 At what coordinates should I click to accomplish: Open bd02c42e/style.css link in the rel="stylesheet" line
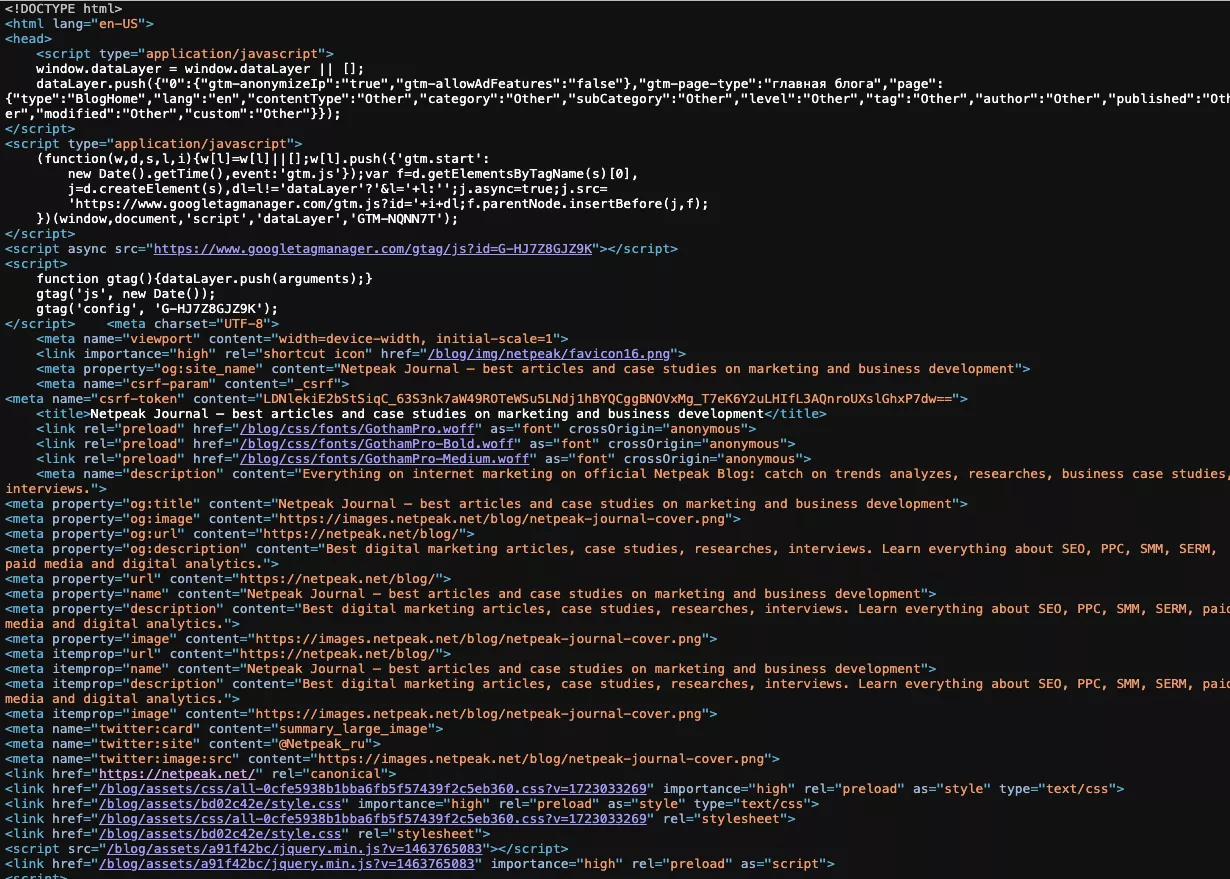[x=221, y=834]
